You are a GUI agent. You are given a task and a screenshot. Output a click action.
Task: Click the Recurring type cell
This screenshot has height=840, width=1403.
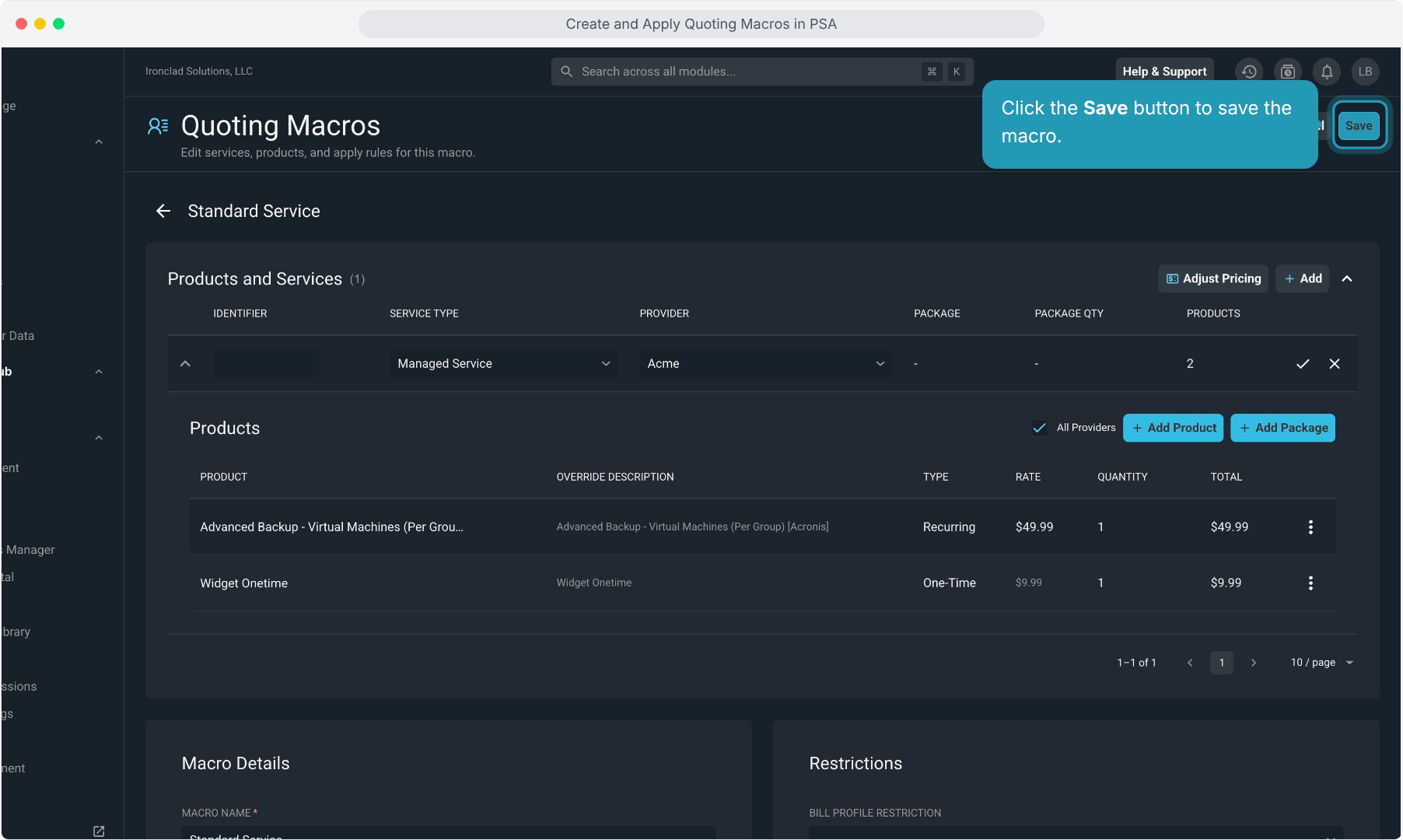coord(949,527)
